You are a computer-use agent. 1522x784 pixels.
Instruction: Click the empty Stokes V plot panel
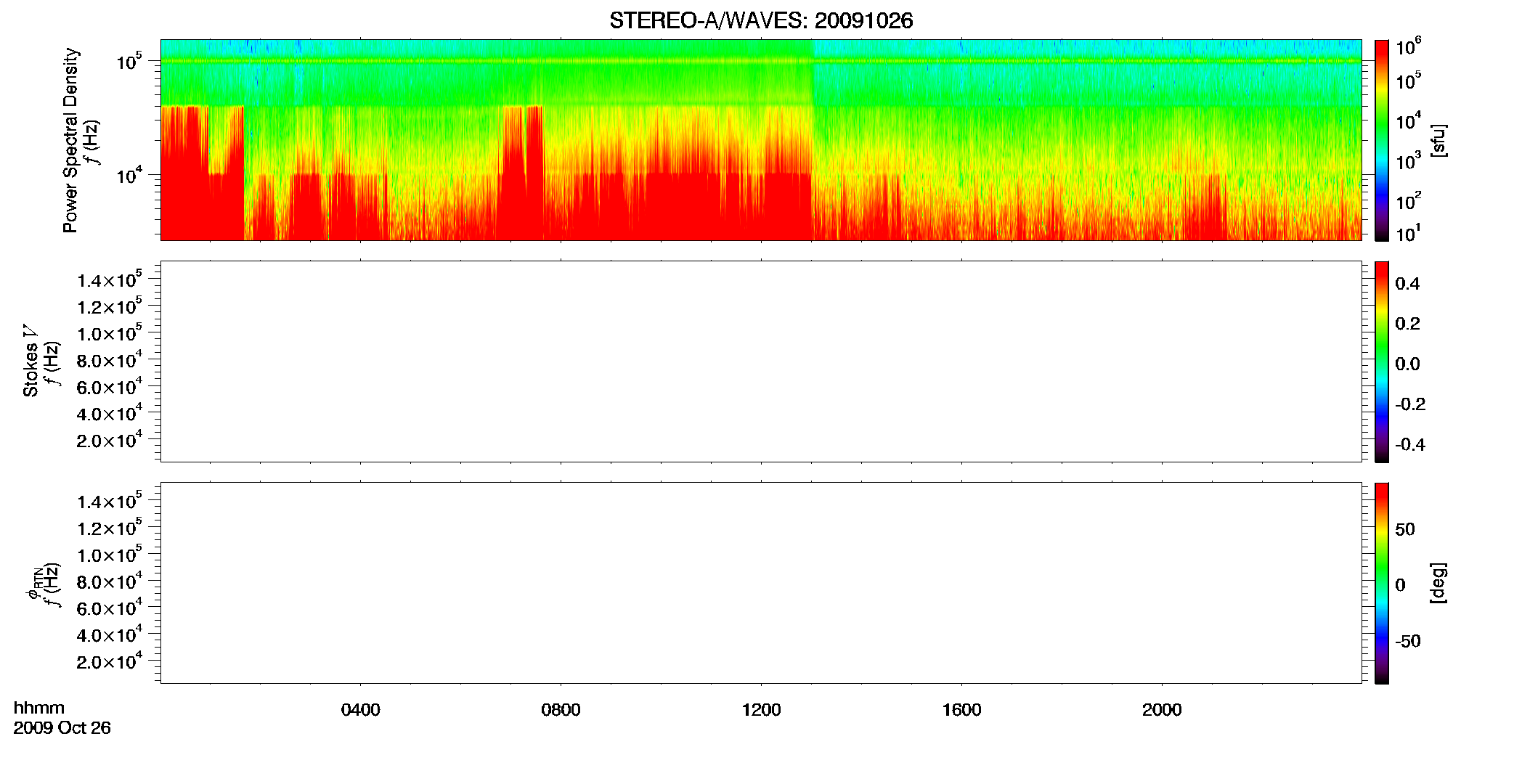click(761, 362)
